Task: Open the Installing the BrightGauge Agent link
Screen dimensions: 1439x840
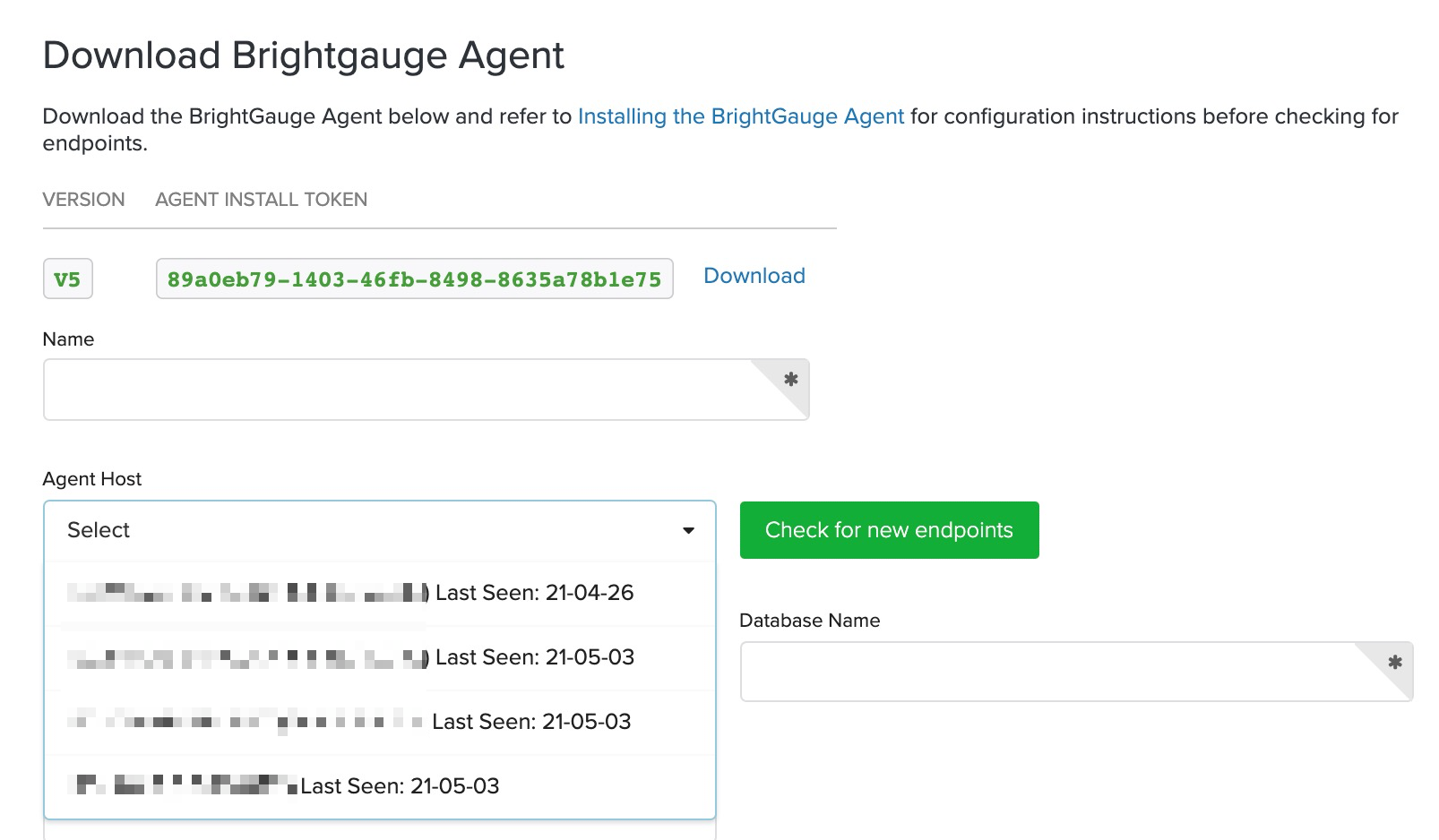Action: click(x=741, y=116)
